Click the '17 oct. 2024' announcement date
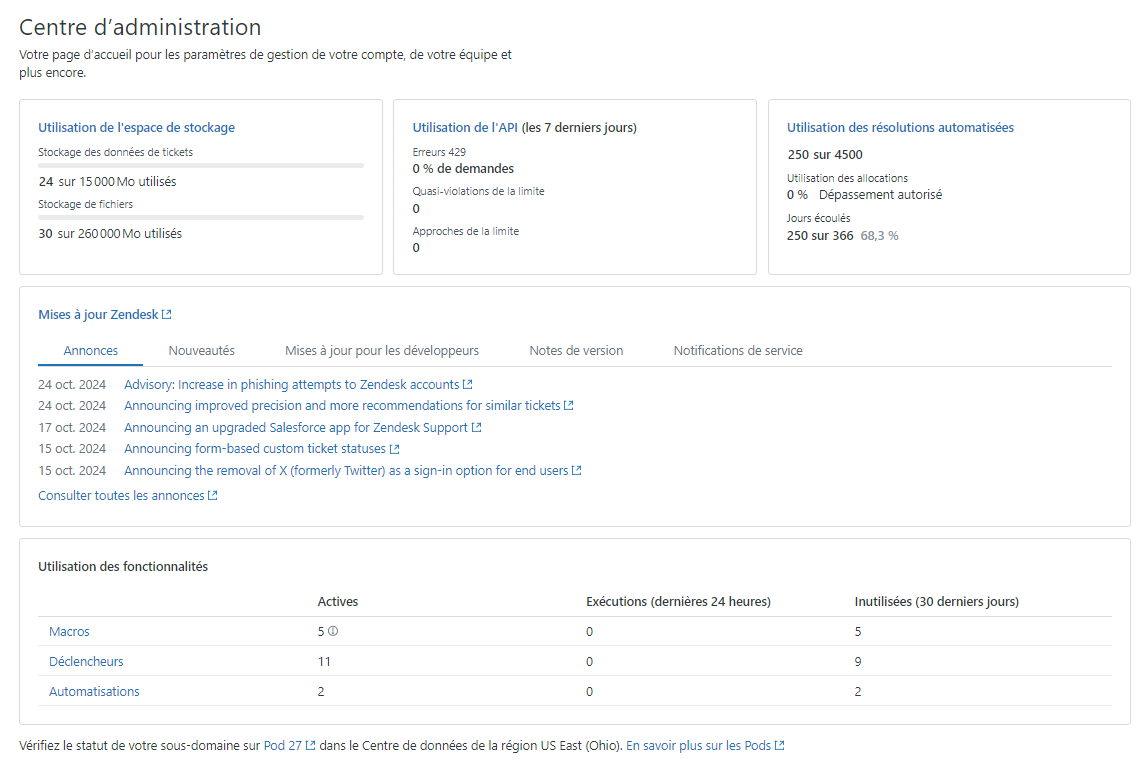Image resolution: width=1146 pixels, height=760 pixels. (72, 428)
